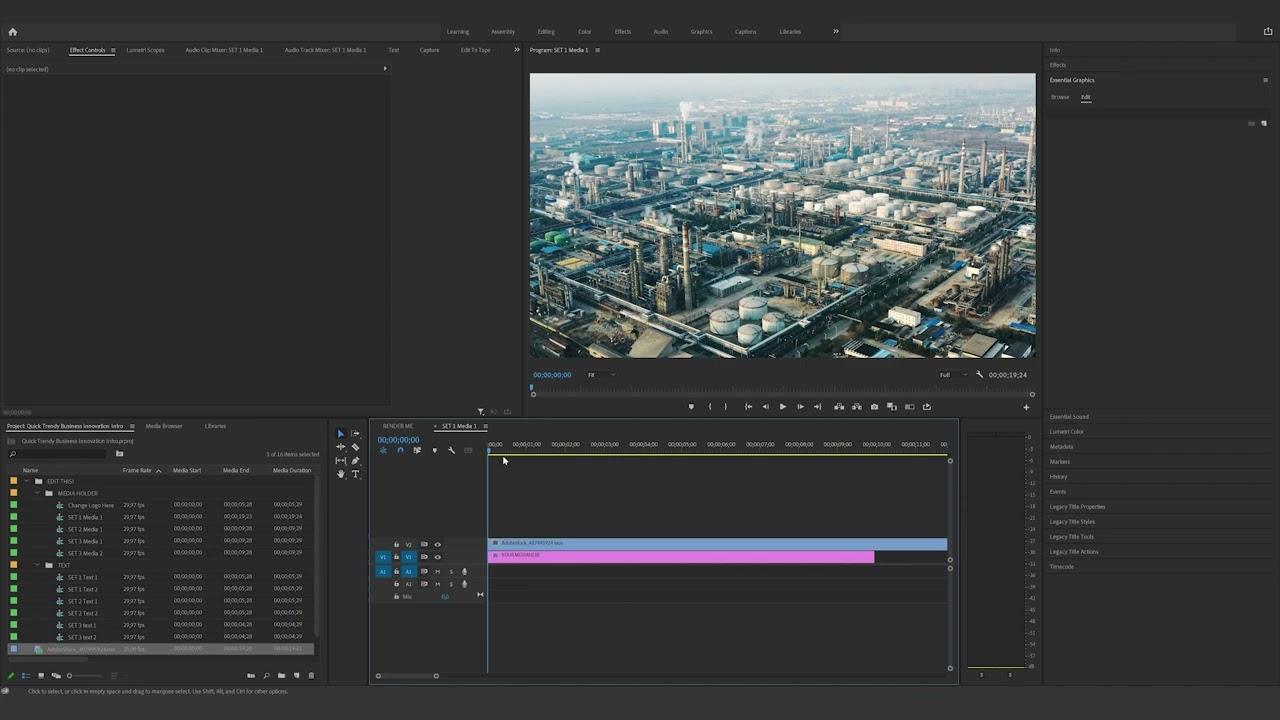Adjust the Project panel thumbnail zoom slider
This screenshot has height=720, width=1280.
click(84, 676)
